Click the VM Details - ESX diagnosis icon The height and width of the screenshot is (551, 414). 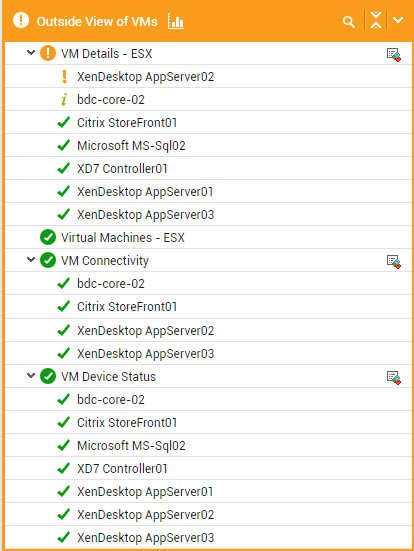[394, 55]
